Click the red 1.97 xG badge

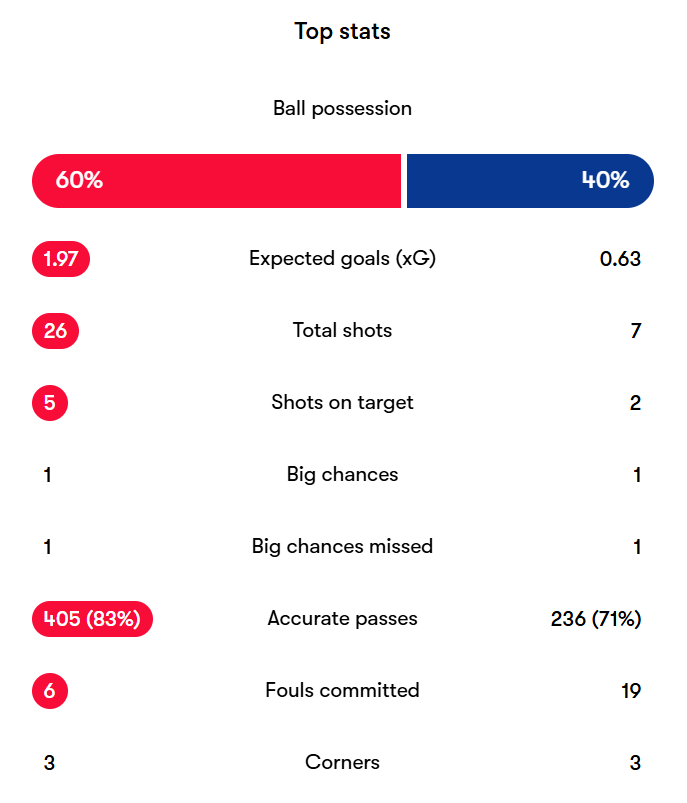(61, 259)
